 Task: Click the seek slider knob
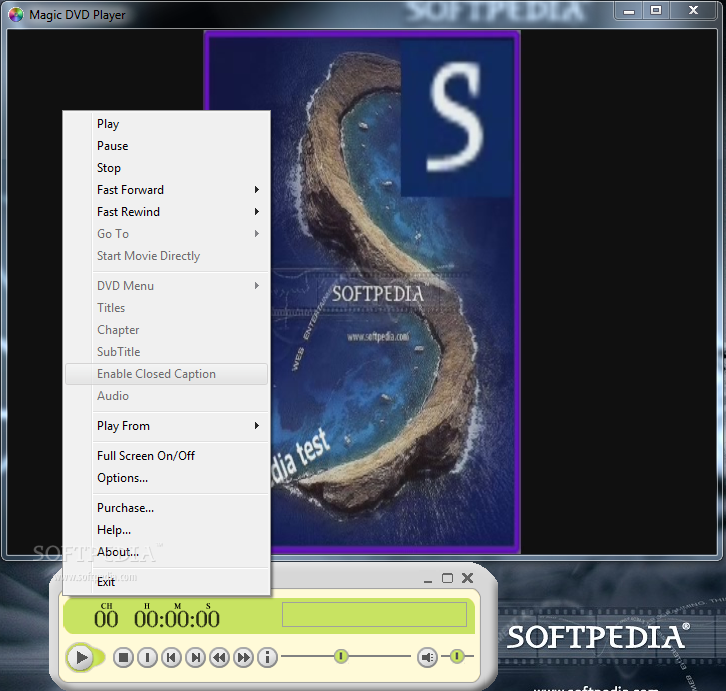tap(341, 656)
